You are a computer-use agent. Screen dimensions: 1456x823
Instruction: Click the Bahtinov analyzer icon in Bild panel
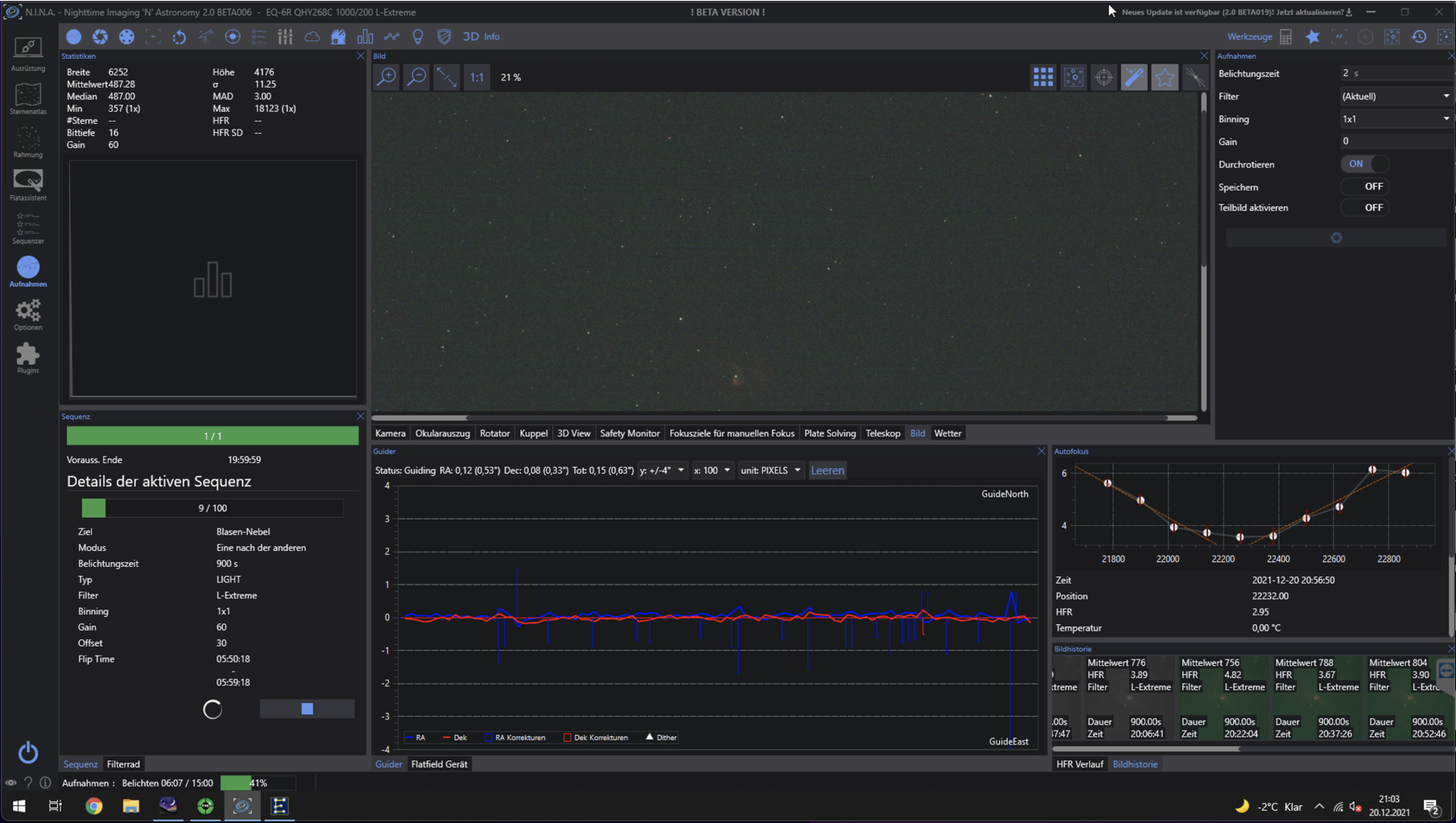[1194, 77]
